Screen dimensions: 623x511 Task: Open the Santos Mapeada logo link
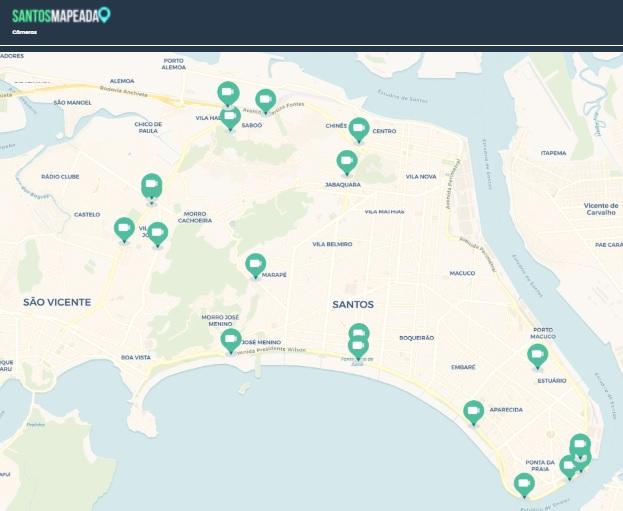point(61,15)
